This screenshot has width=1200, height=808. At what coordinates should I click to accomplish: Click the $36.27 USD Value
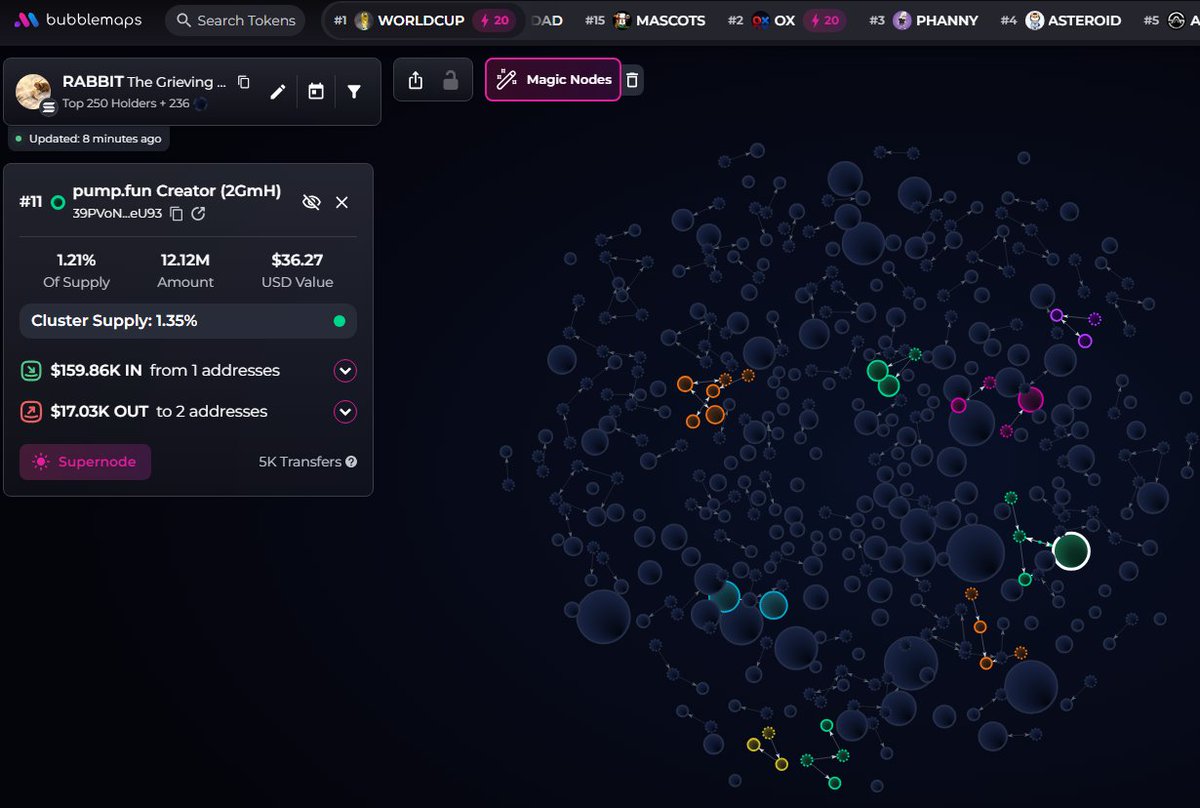(297, 260)
